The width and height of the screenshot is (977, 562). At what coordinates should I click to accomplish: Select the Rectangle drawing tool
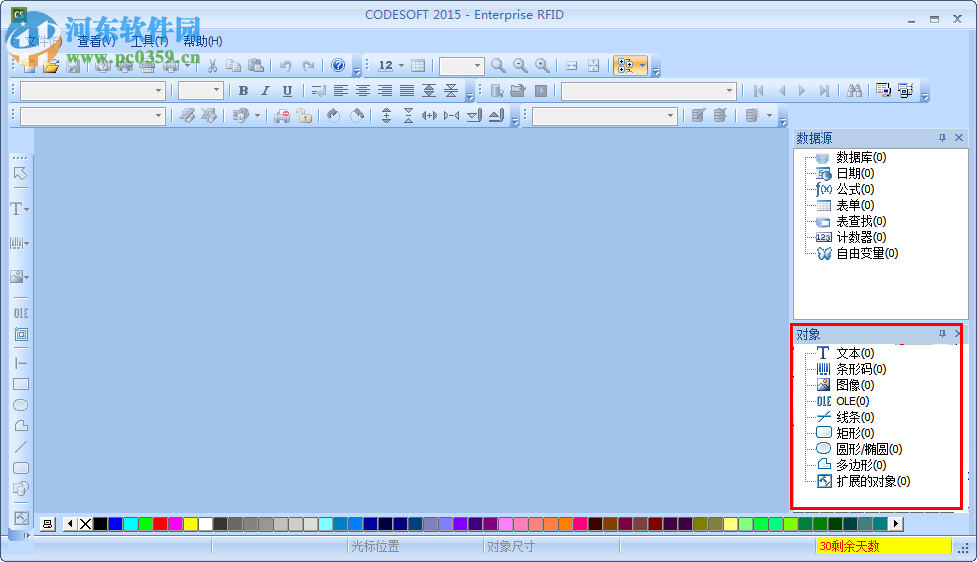(21, 384)
